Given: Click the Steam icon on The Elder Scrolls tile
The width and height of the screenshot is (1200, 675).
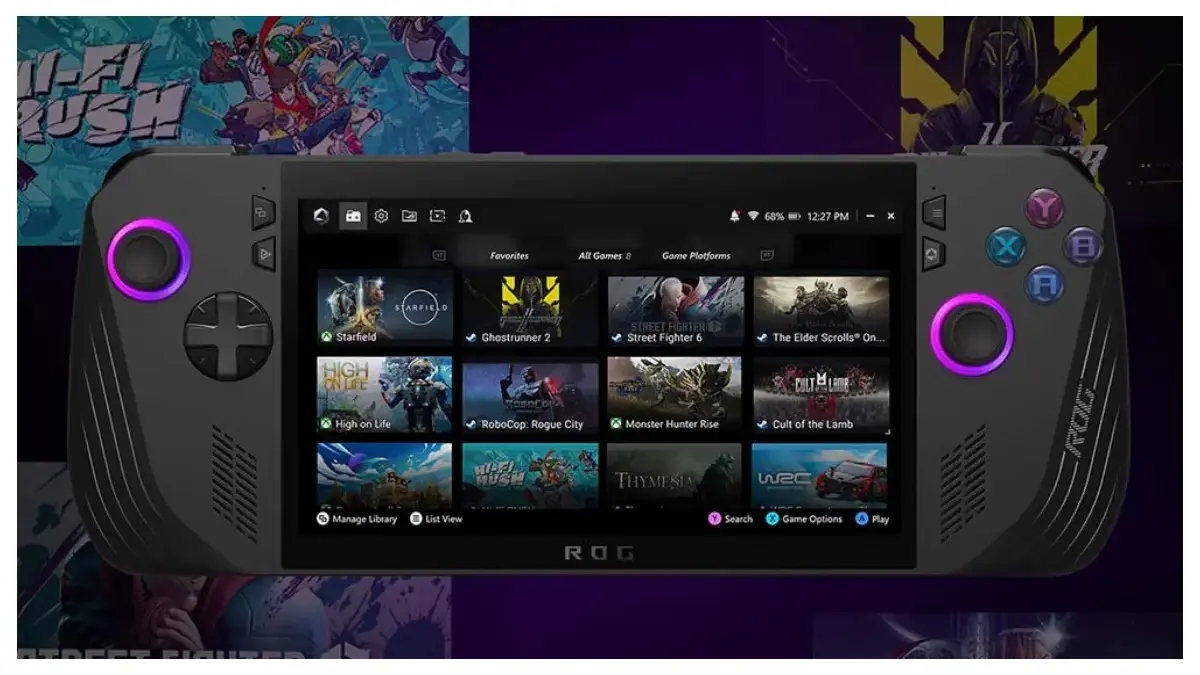Looking at the screenshot, I should point(763,338).
